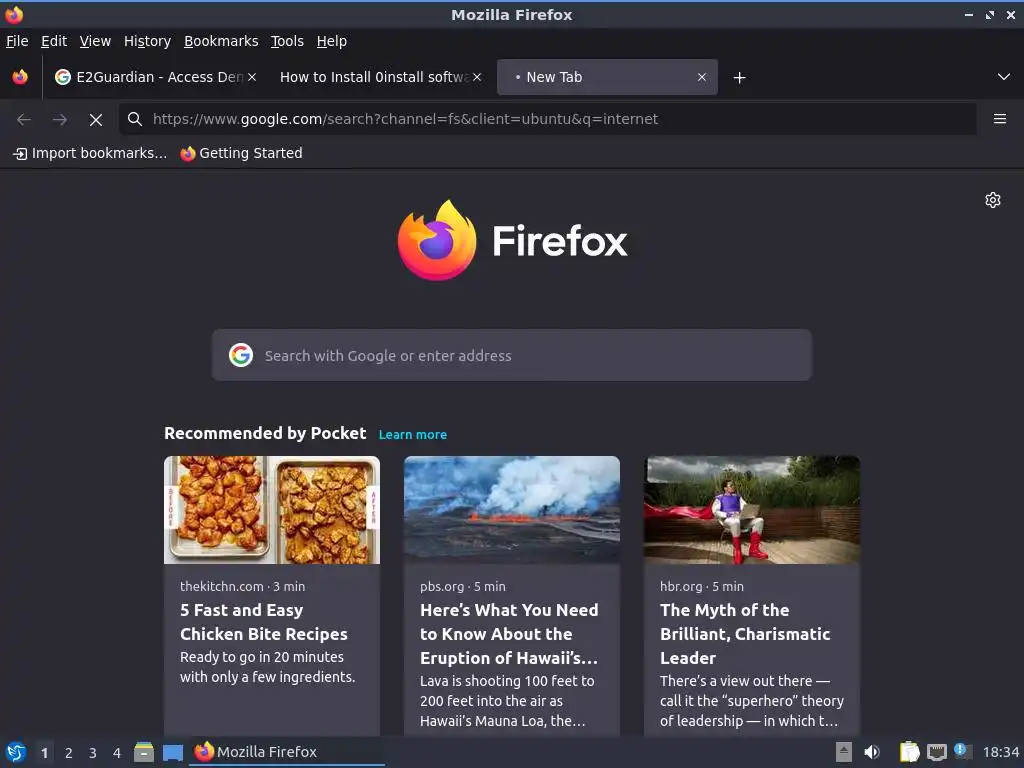Click the Firefox logo on new tab page

click(512, 240)
